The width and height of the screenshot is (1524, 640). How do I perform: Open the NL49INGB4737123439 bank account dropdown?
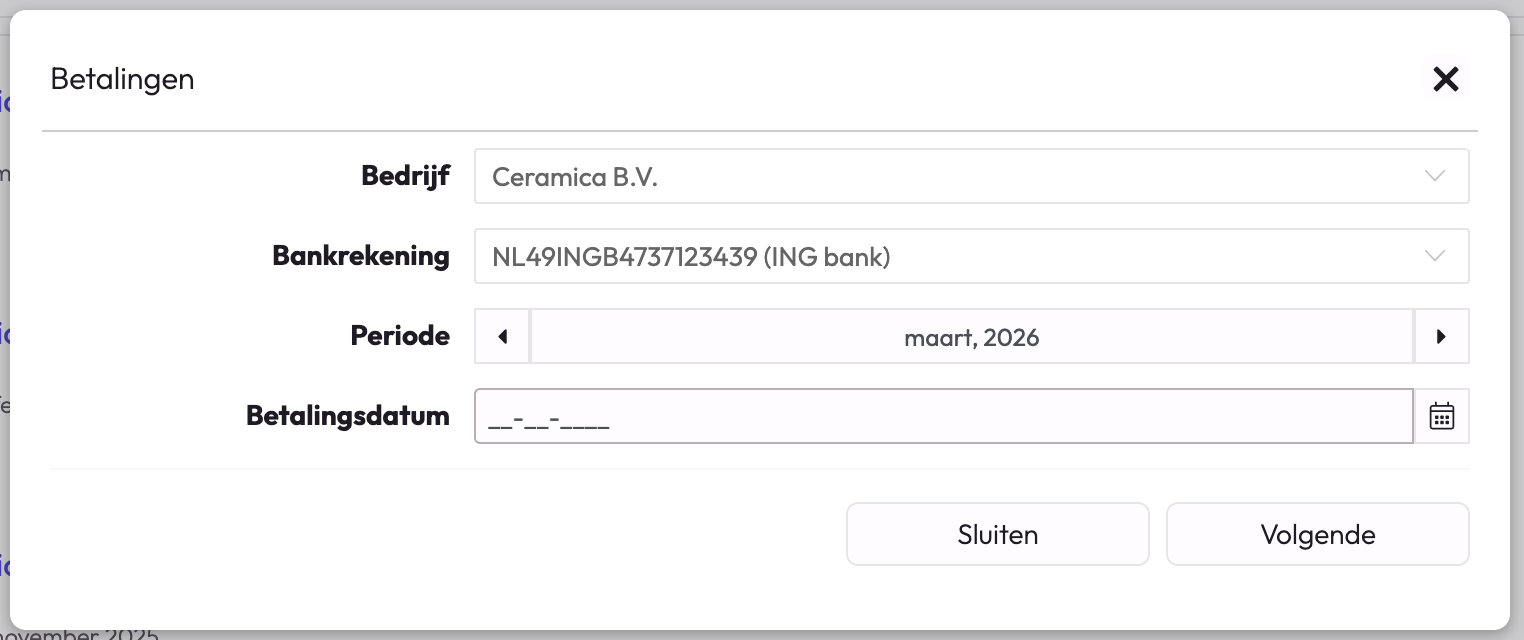click(950, 256)
